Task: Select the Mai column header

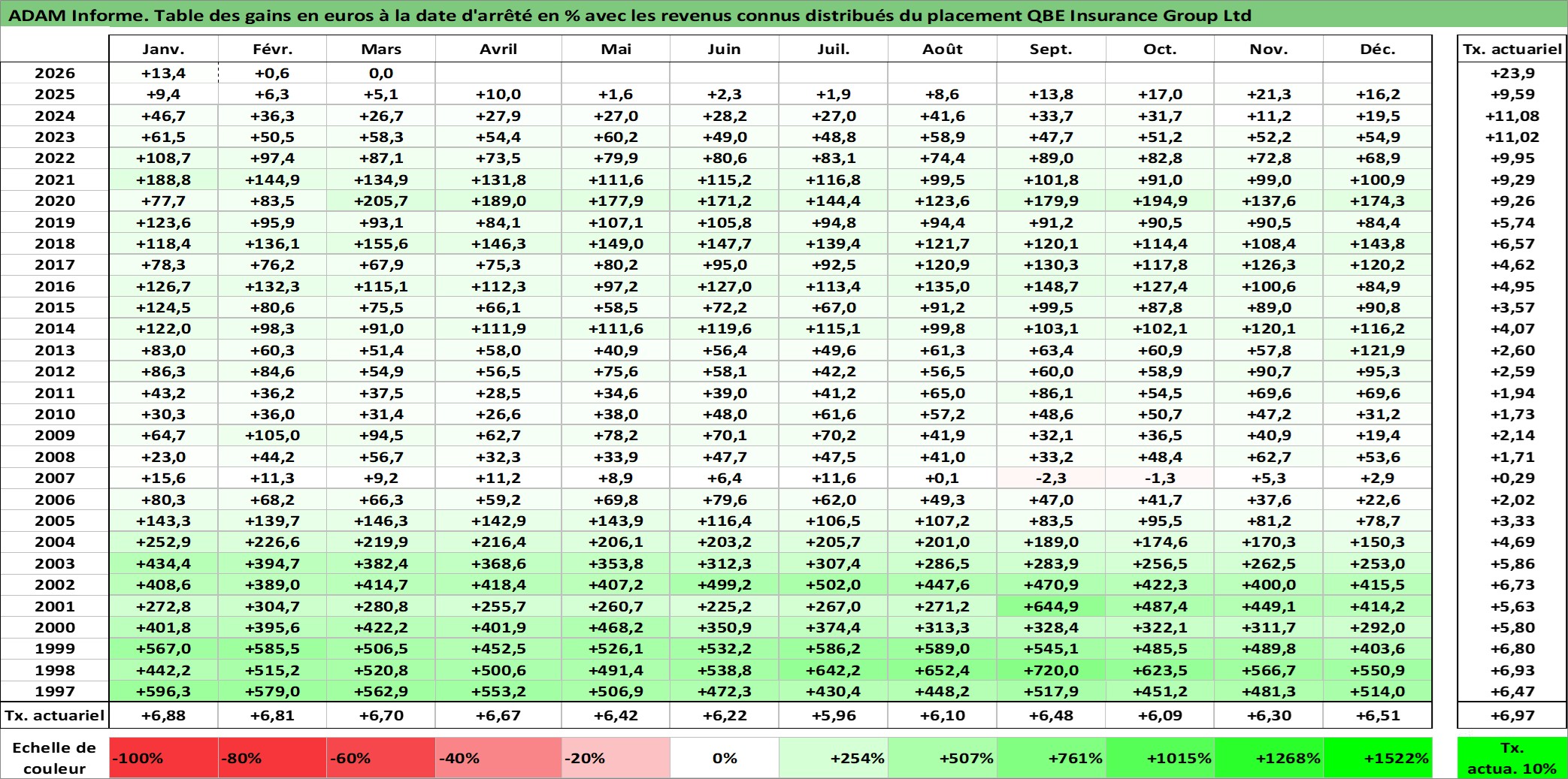Action: (x=616, y=49)
